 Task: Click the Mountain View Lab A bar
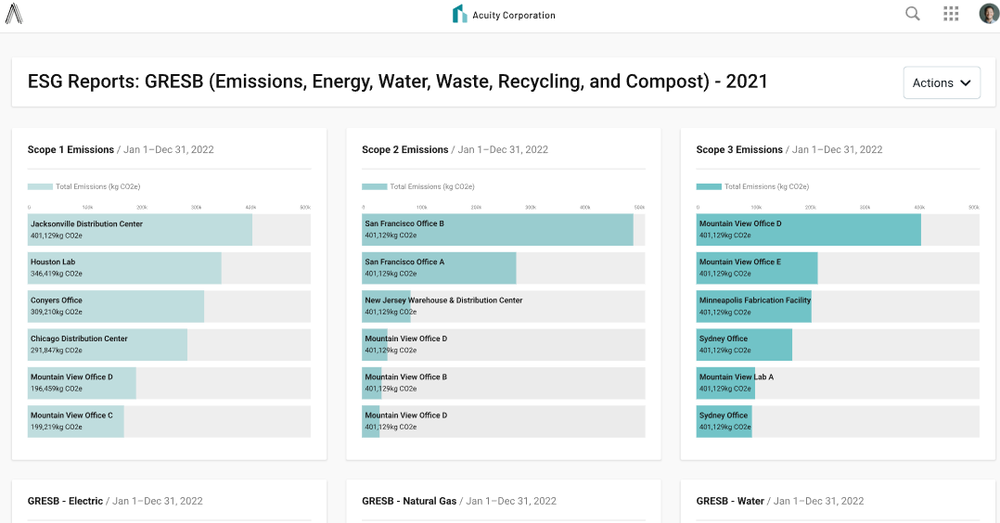tap(725, 383)
